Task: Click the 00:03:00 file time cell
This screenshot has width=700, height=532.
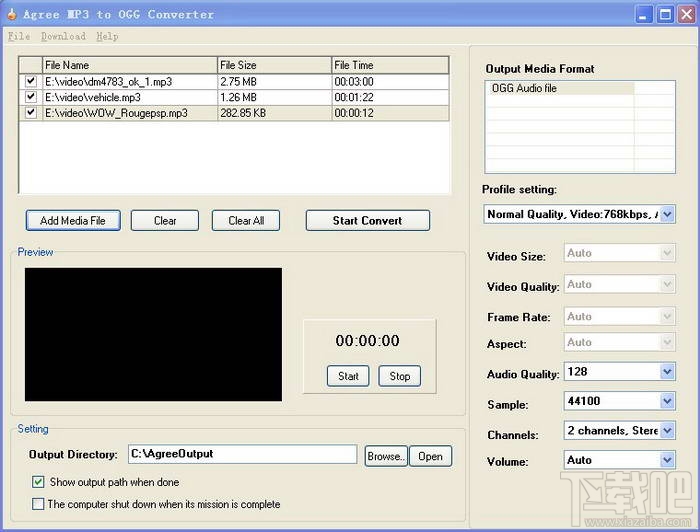Action: coord(390,82)
